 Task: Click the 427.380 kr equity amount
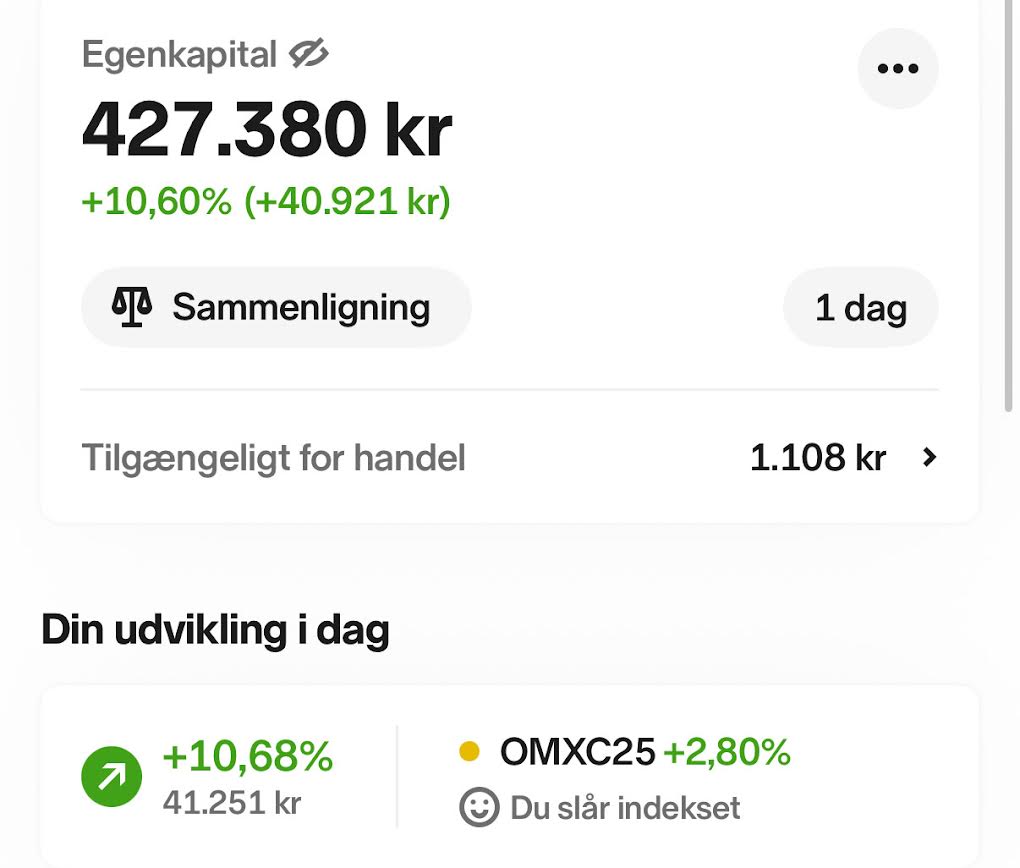click(x=267, y=127)
